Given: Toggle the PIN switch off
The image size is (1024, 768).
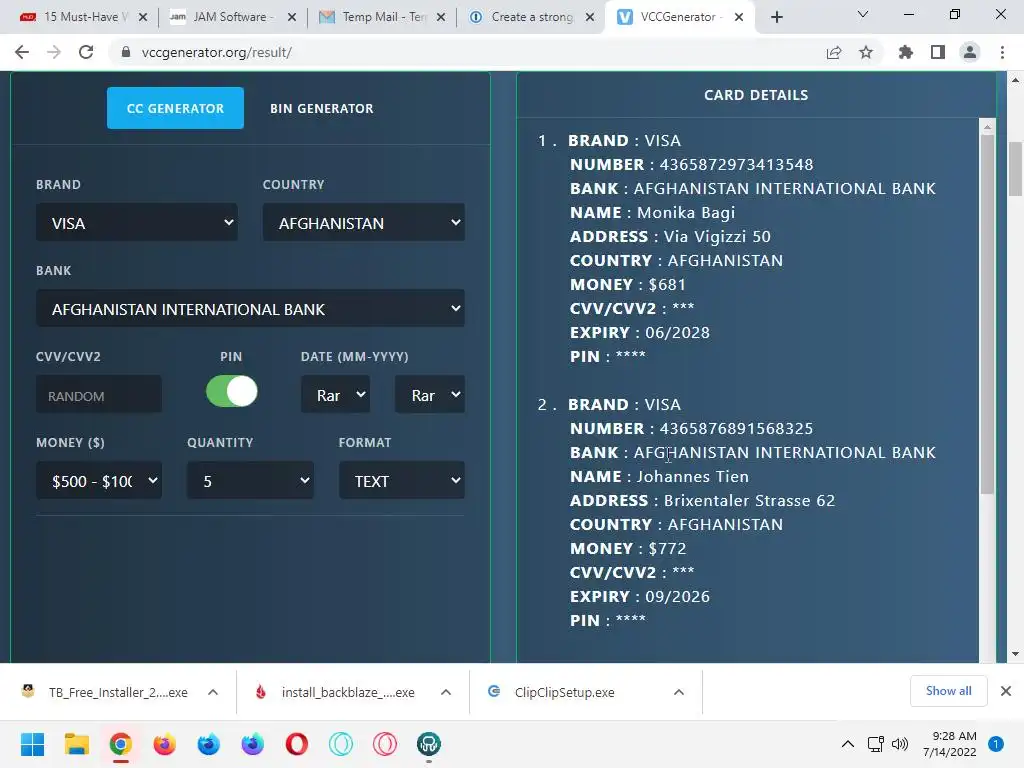Looking at the screenshot, I should (232, 391).
